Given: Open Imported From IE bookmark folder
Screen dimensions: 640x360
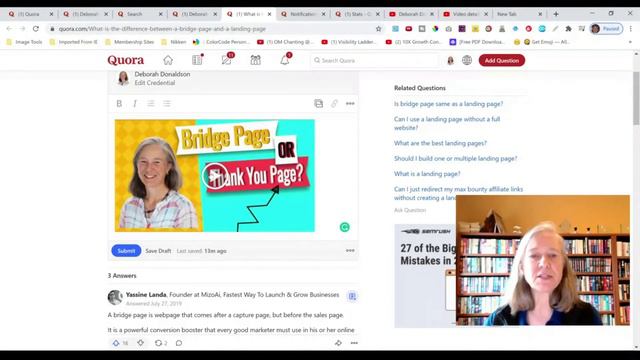Looking at the screenshot, I should 73,42.
